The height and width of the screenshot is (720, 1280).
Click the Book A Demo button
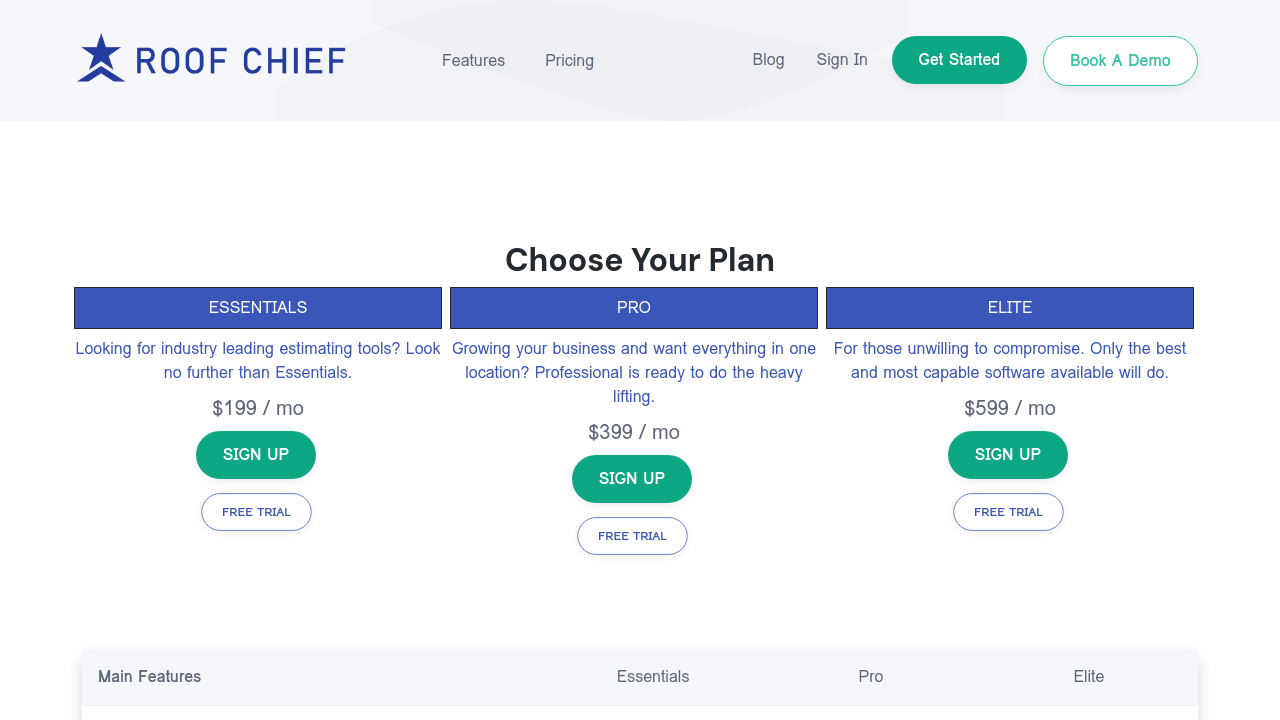coord(1120,60)
